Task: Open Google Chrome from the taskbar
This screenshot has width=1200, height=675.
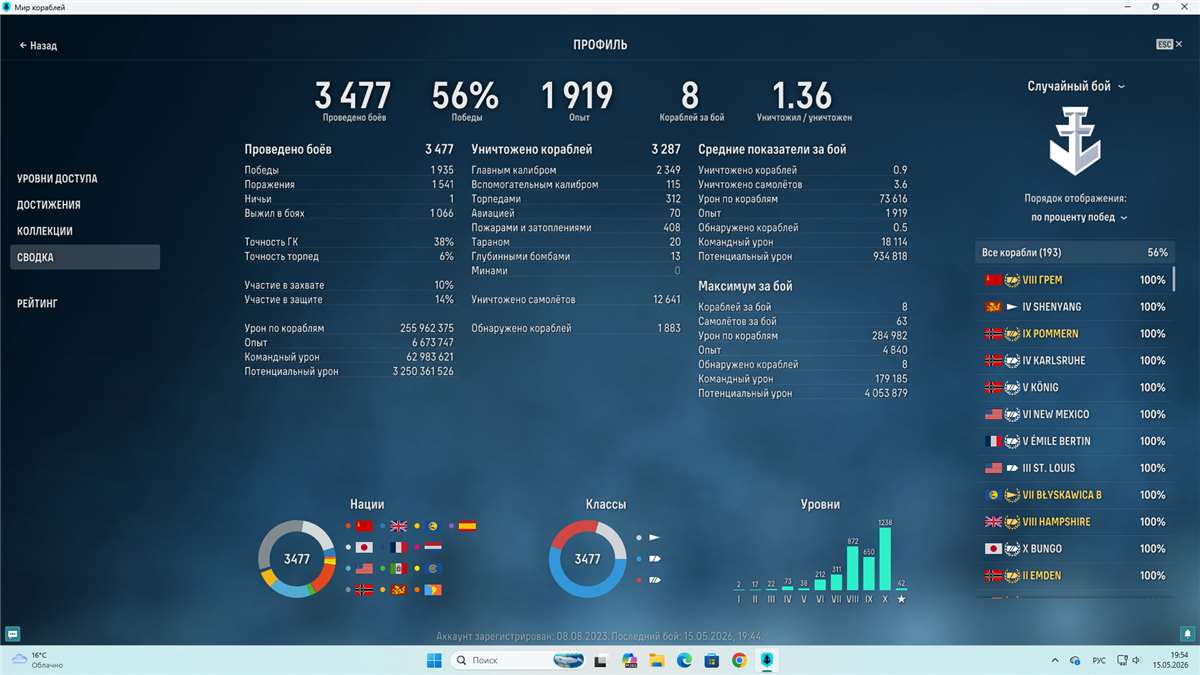Action: point(739,660)
